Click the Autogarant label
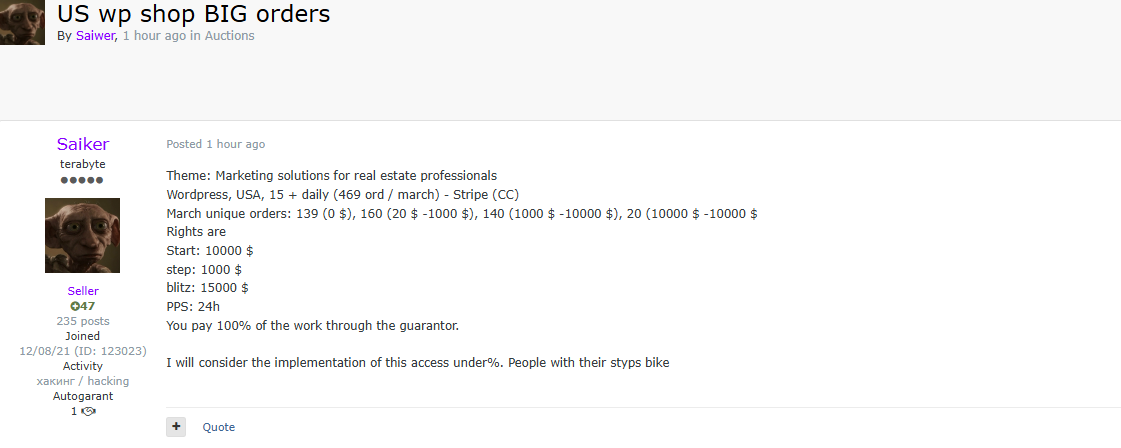1121x448 pixels. pos(83,396)
